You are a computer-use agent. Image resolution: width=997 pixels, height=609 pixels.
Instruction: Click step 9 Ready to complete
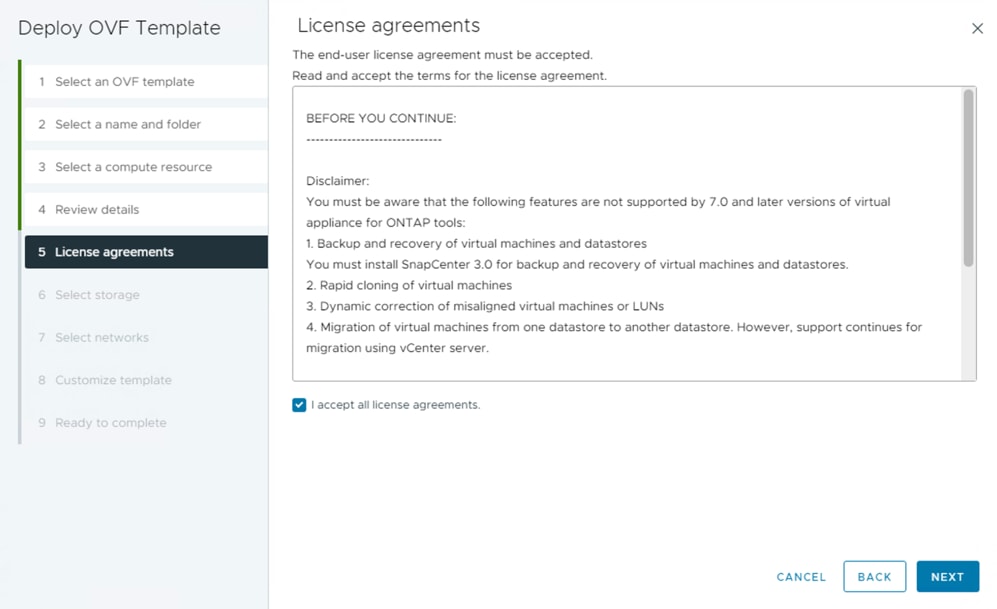point(110,423)
